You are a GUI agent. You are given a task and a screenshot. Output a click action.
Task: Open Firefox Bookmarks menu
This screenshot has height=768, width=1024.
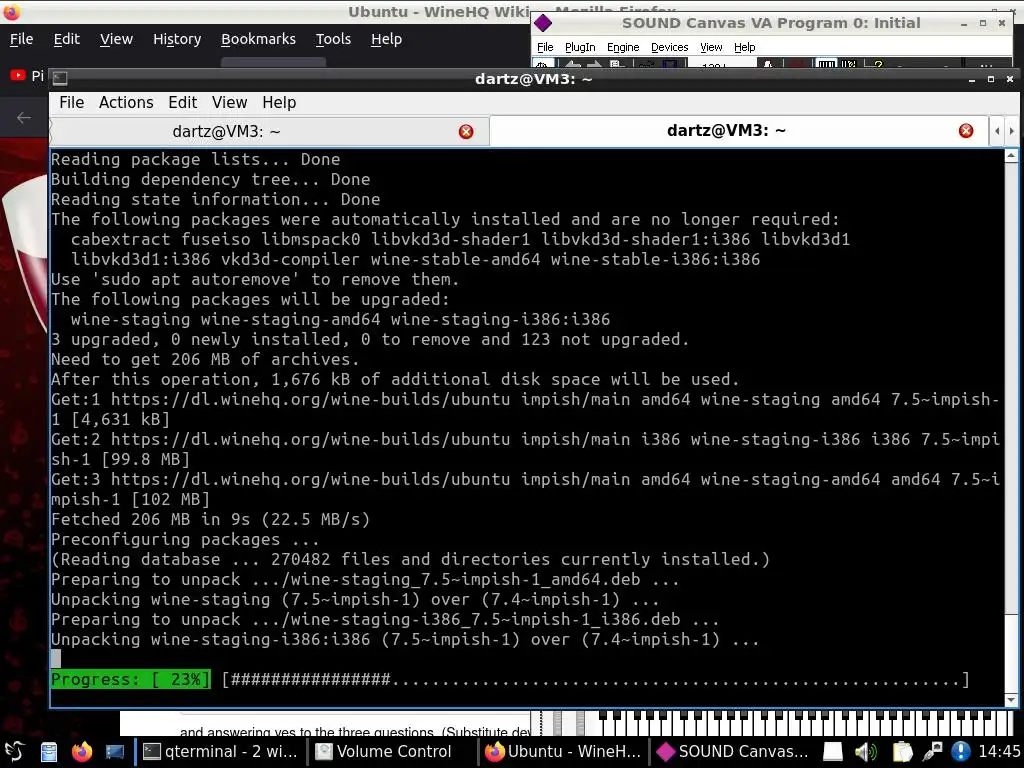(259, 39)
